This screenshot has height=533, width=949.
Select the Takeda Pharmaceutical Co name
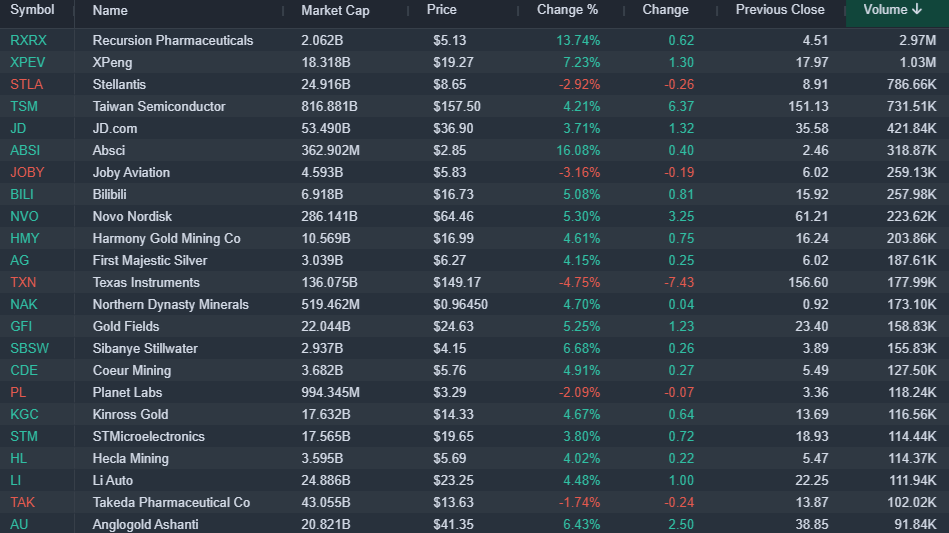pos(171,503)
